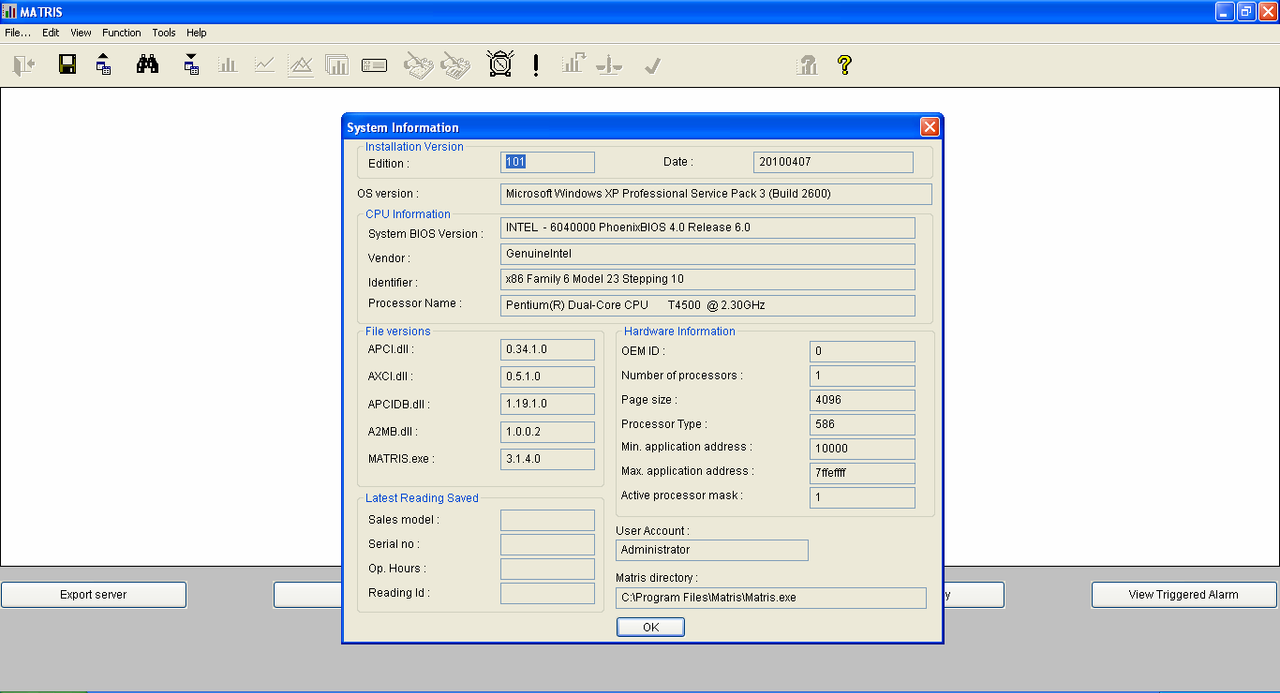
Task: Click the MATRIS.exe version field
Action: tap(548, 459)
